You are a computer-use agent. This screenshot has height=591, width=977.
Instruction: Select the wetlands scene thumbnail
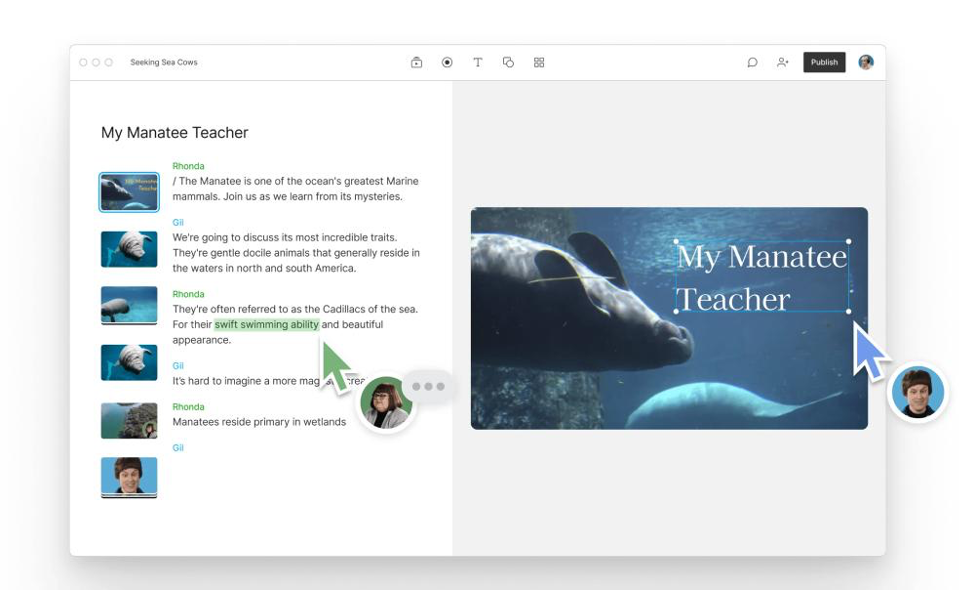[129, 421]
